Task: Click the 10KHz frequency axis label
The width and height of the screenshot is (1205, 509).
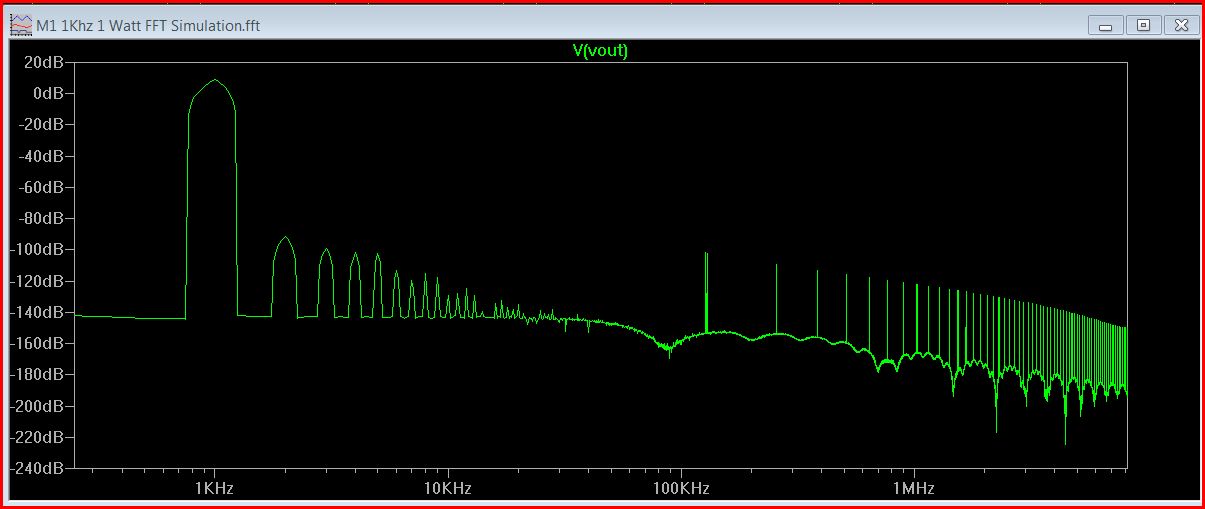Action: pos(448,488)
